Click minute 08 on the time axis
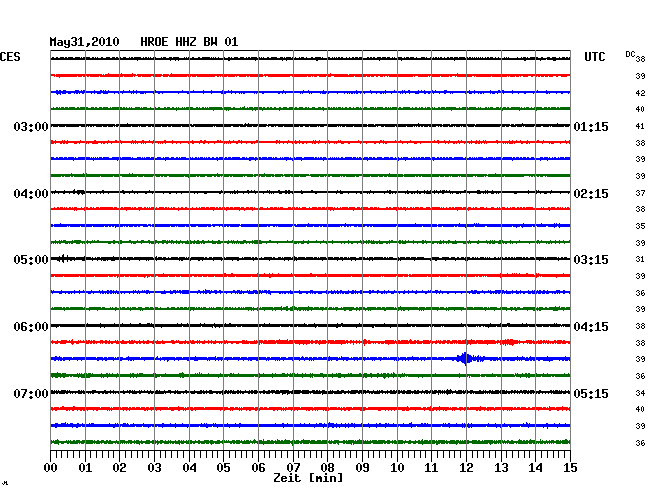Image resolution: width=650 pixels, height=494 pixels. pyautogui.click(x=327, y=468)
